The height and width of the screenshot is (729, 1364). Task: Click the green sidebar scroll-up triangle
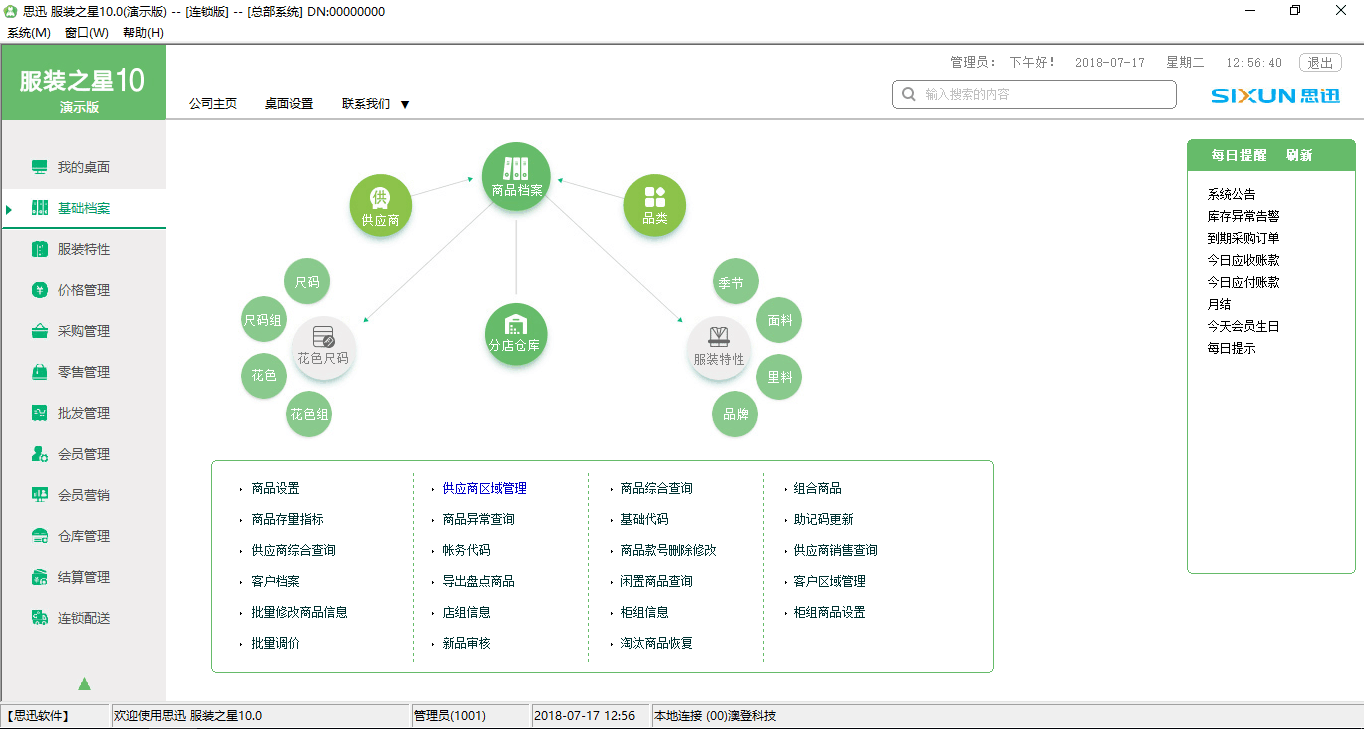pyautogui.click(x=84, y=684)
